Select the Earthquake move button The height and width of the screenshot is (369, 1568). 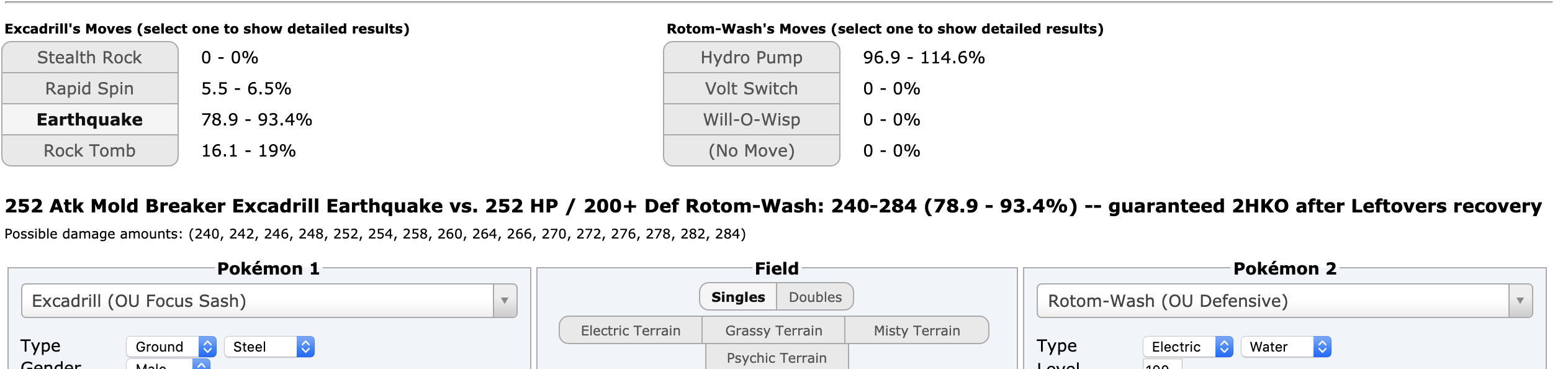(90, 119)
